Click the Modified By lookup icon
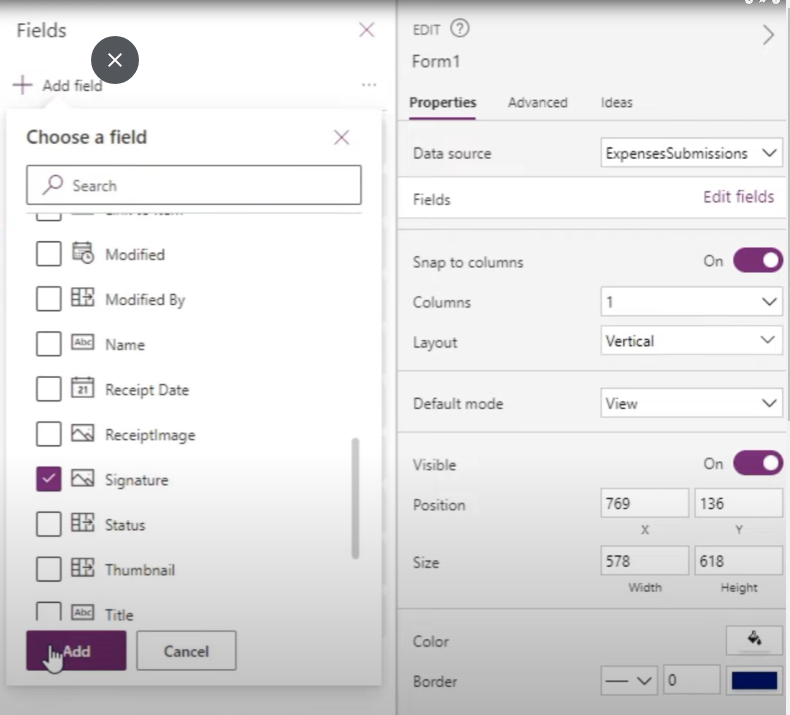790x715 pixels. click(x=83, y=297)
